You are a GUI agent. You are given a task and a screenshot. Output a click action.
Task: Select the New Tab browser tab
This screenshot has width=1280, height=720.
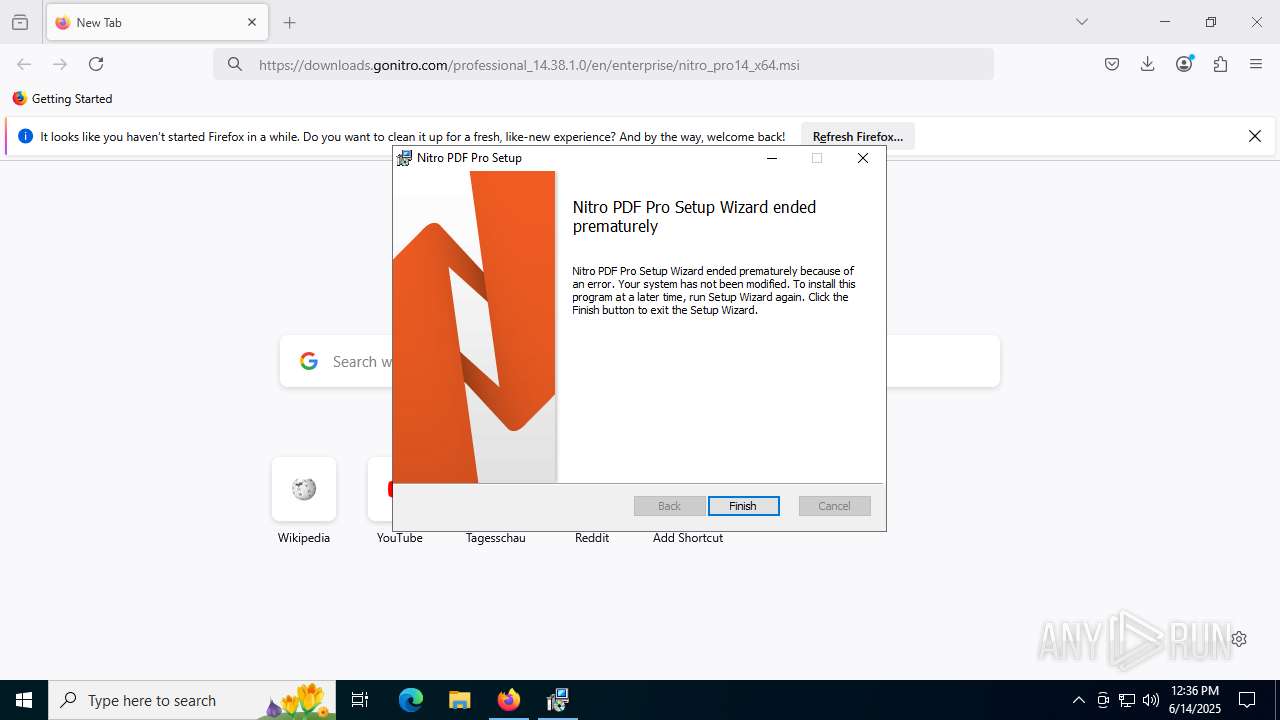pos(156,22)
